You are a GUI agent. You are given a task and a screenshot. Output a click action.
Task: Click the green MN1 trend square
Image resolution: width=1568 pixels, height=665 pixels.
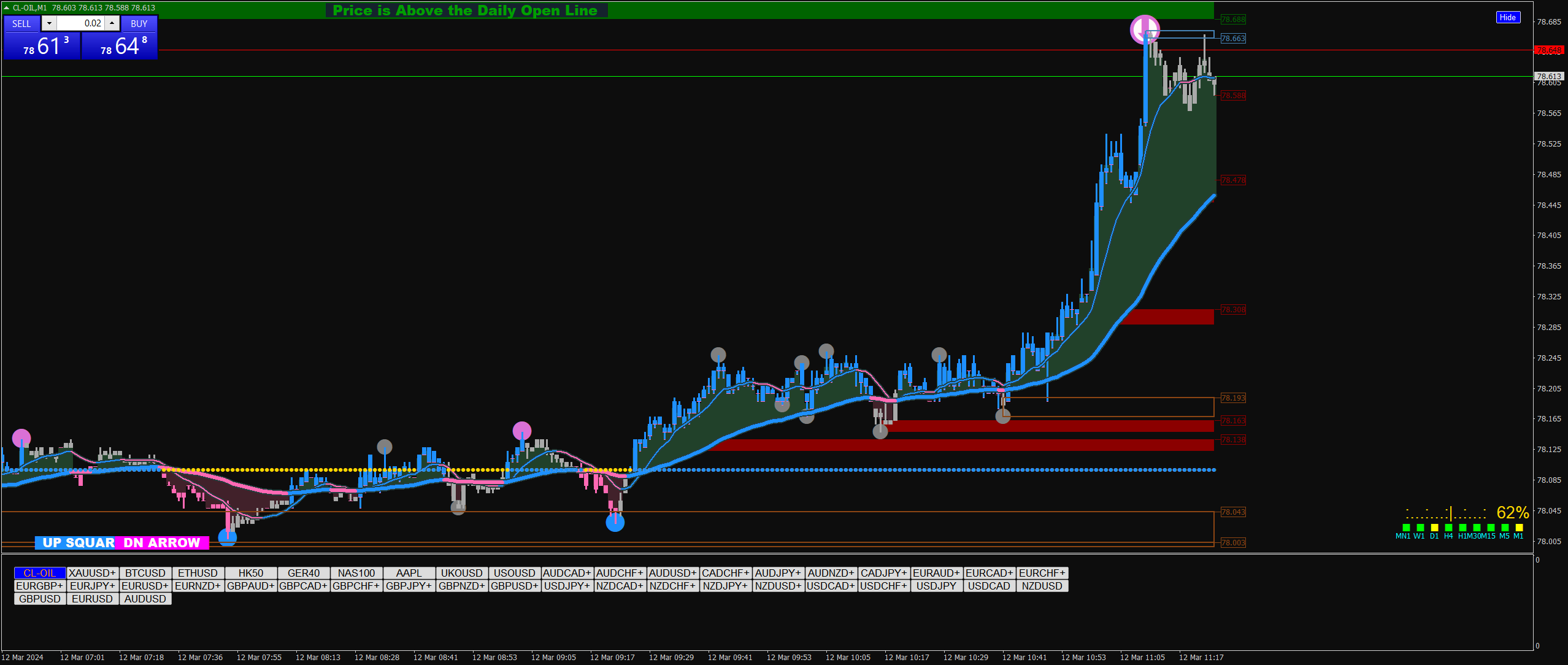1406,528
